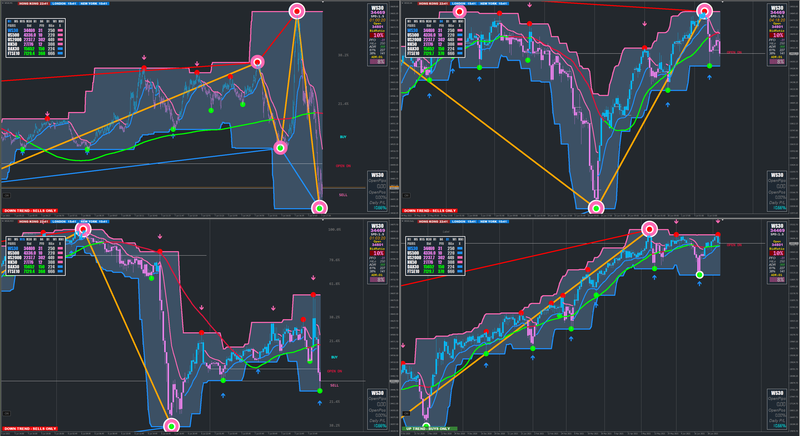
Task: Select FTSE10 row in bottom-right chart dashboard
Action: coord(435,271)
